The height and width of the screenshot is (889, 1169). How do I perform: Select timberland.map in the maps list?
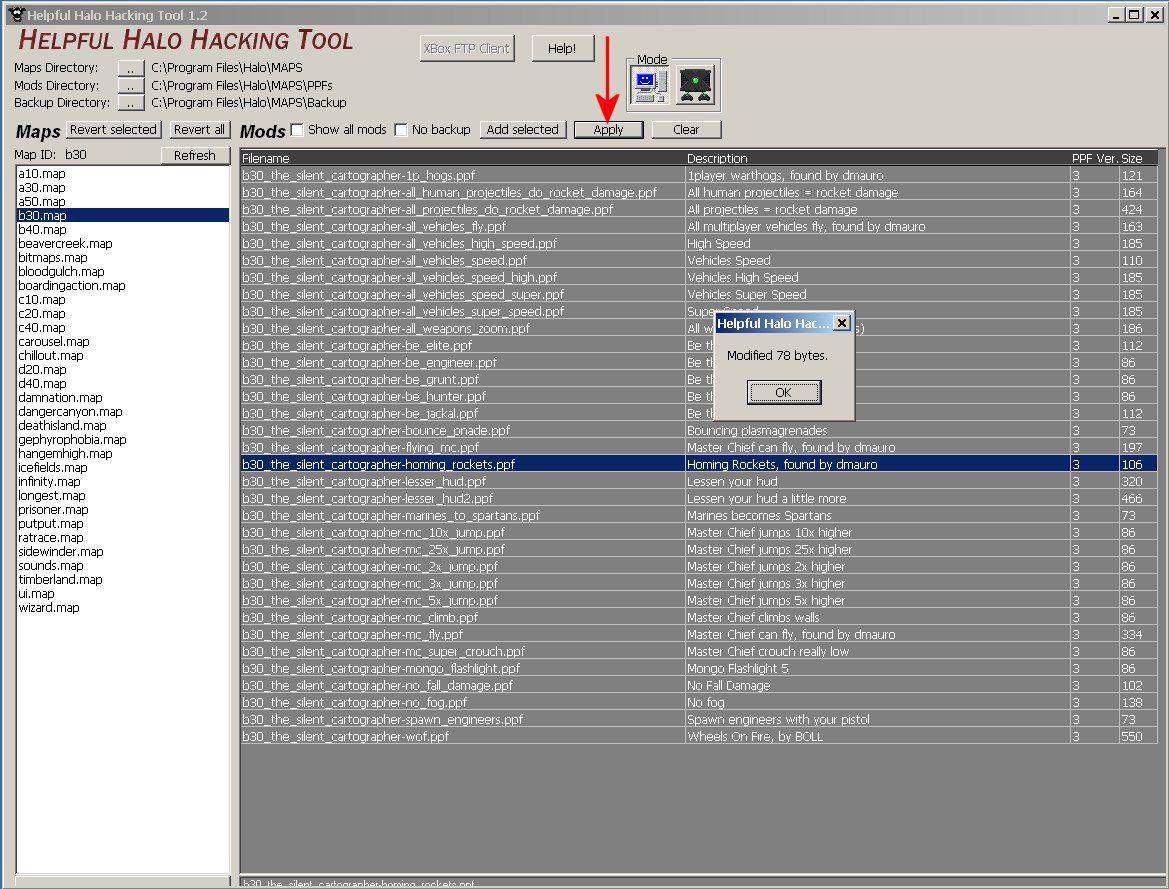click(x=122, y=579)
